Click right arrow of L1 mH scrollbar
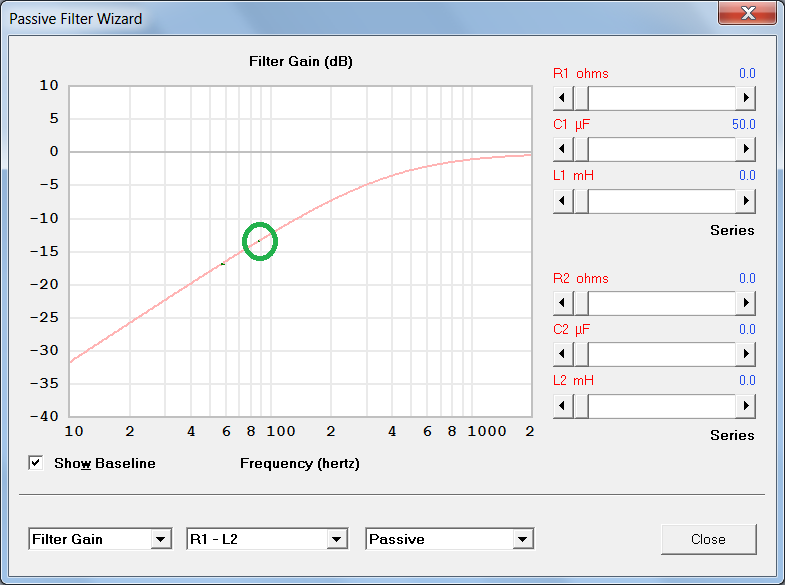 (x=745, y=201)
